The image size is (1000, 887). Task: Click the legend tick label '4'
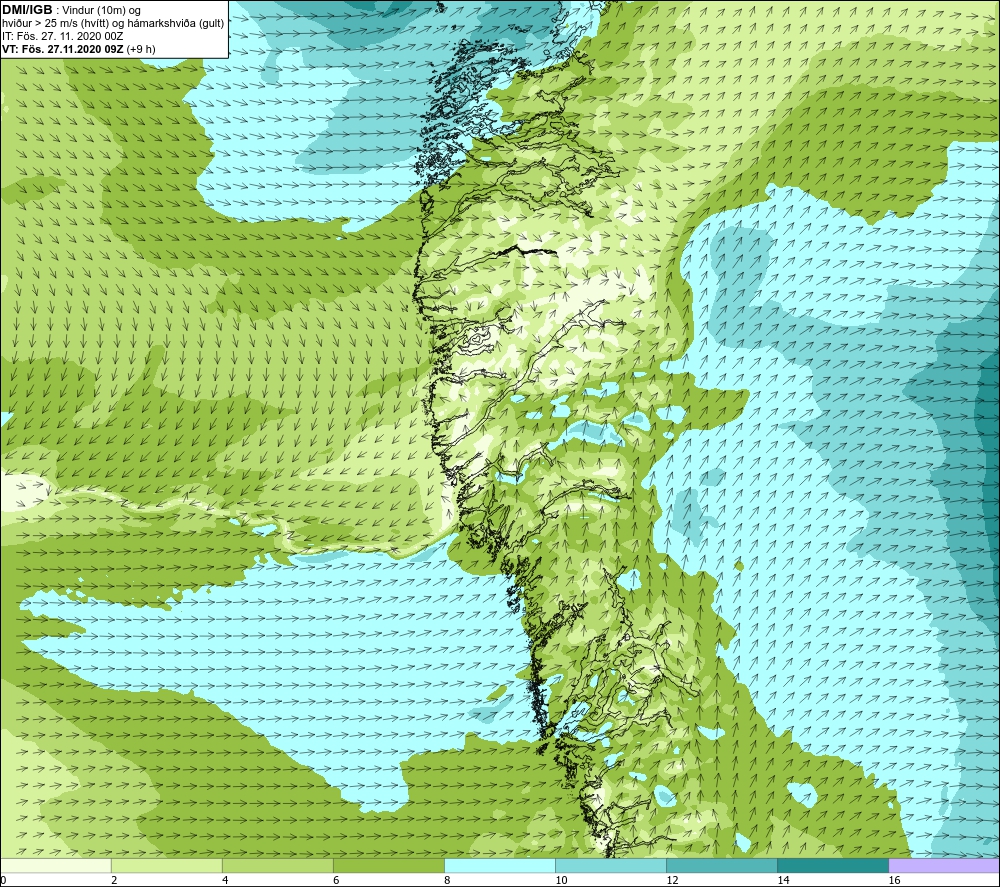[x=225, y=880]
